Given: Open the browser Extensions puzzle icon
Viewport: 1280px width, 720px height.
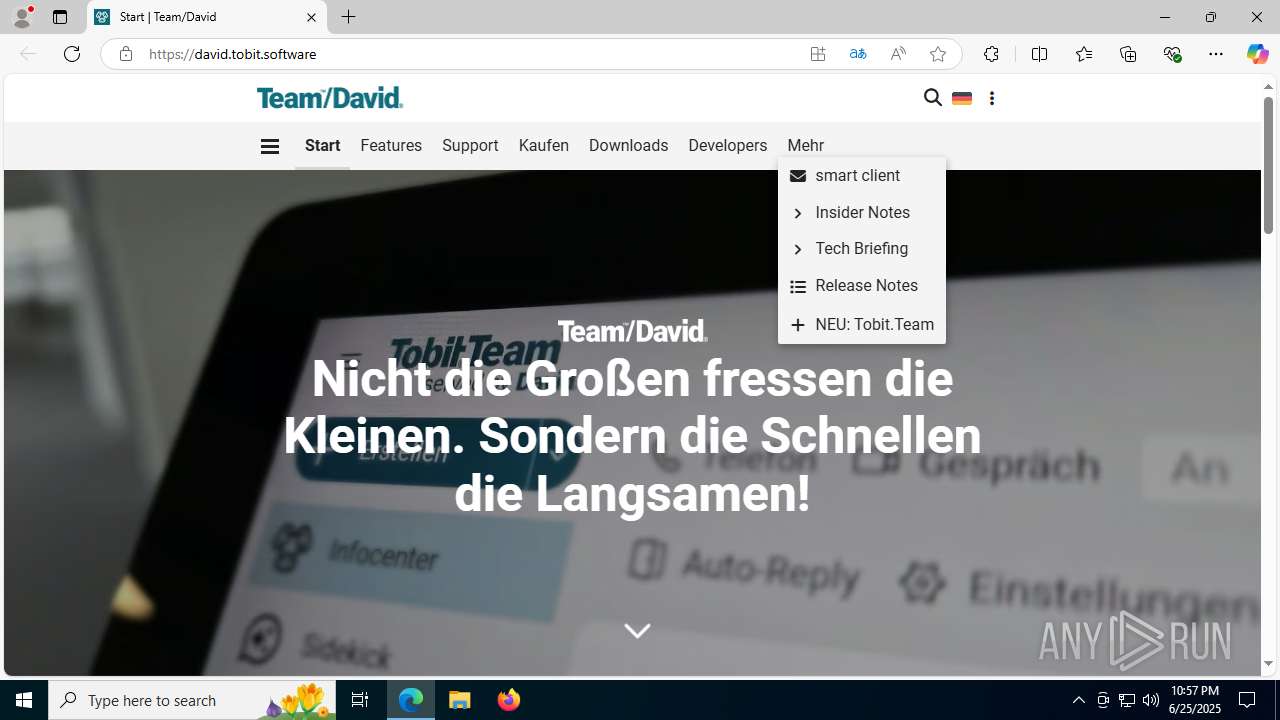Looking at the screenshot, I should click(x=991, y=54).
